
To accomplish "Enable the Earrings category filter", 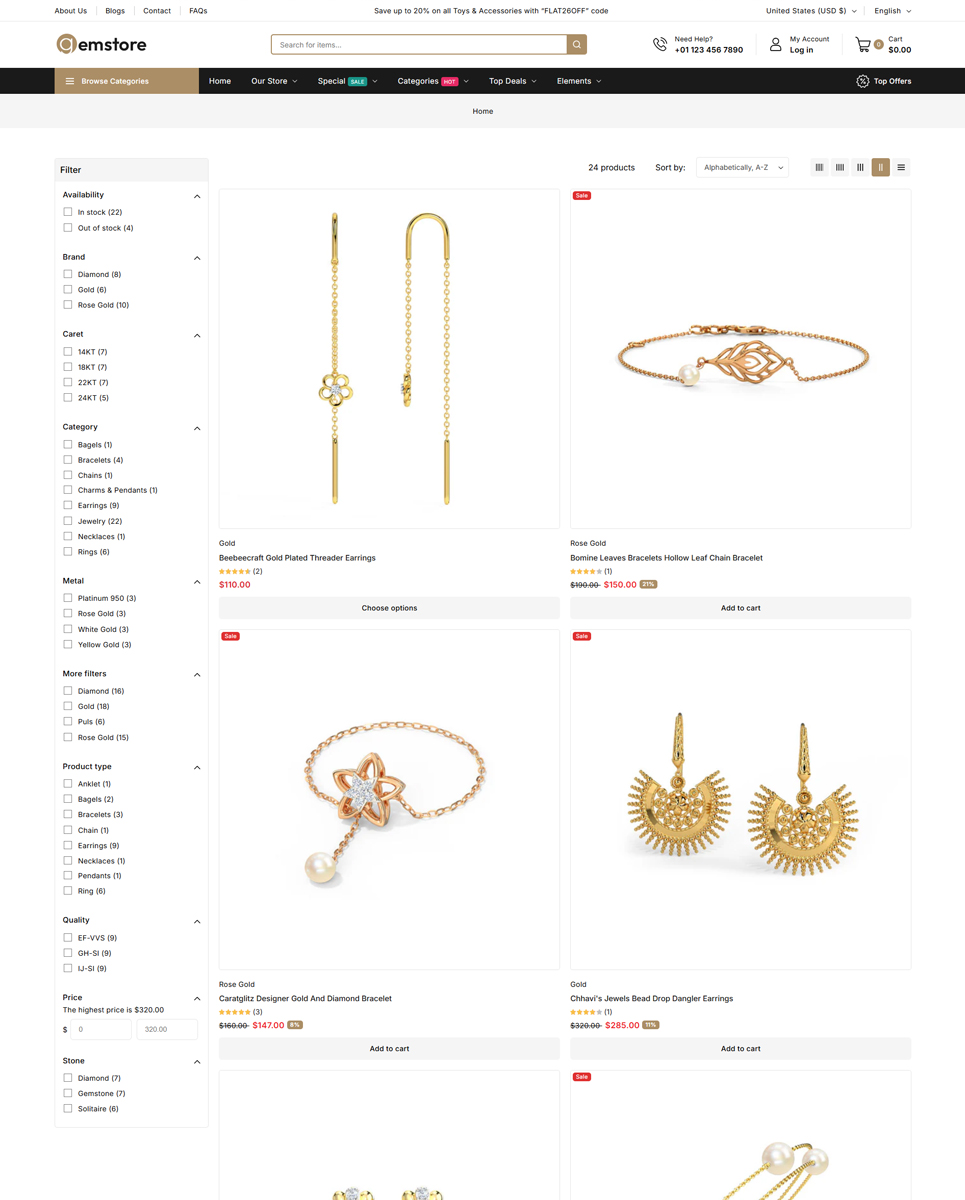I will (x=68, y=506).
